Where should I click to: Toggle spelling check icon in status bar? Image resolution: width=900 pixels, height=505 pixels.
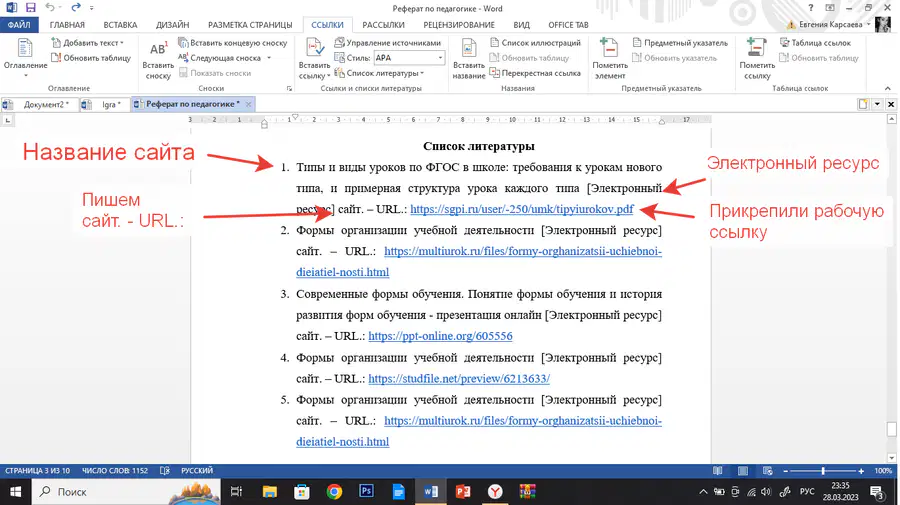point(165,471)
